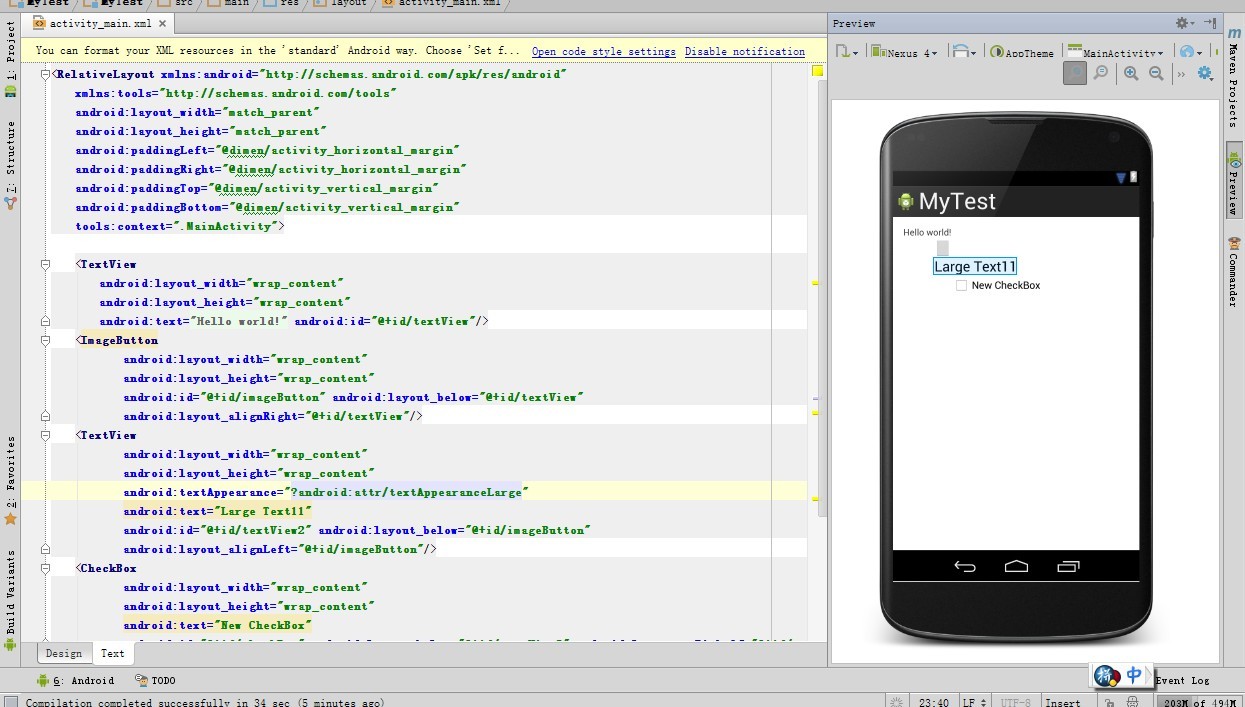Collapse the RelativeLayout fold marker

coord(45,74)
